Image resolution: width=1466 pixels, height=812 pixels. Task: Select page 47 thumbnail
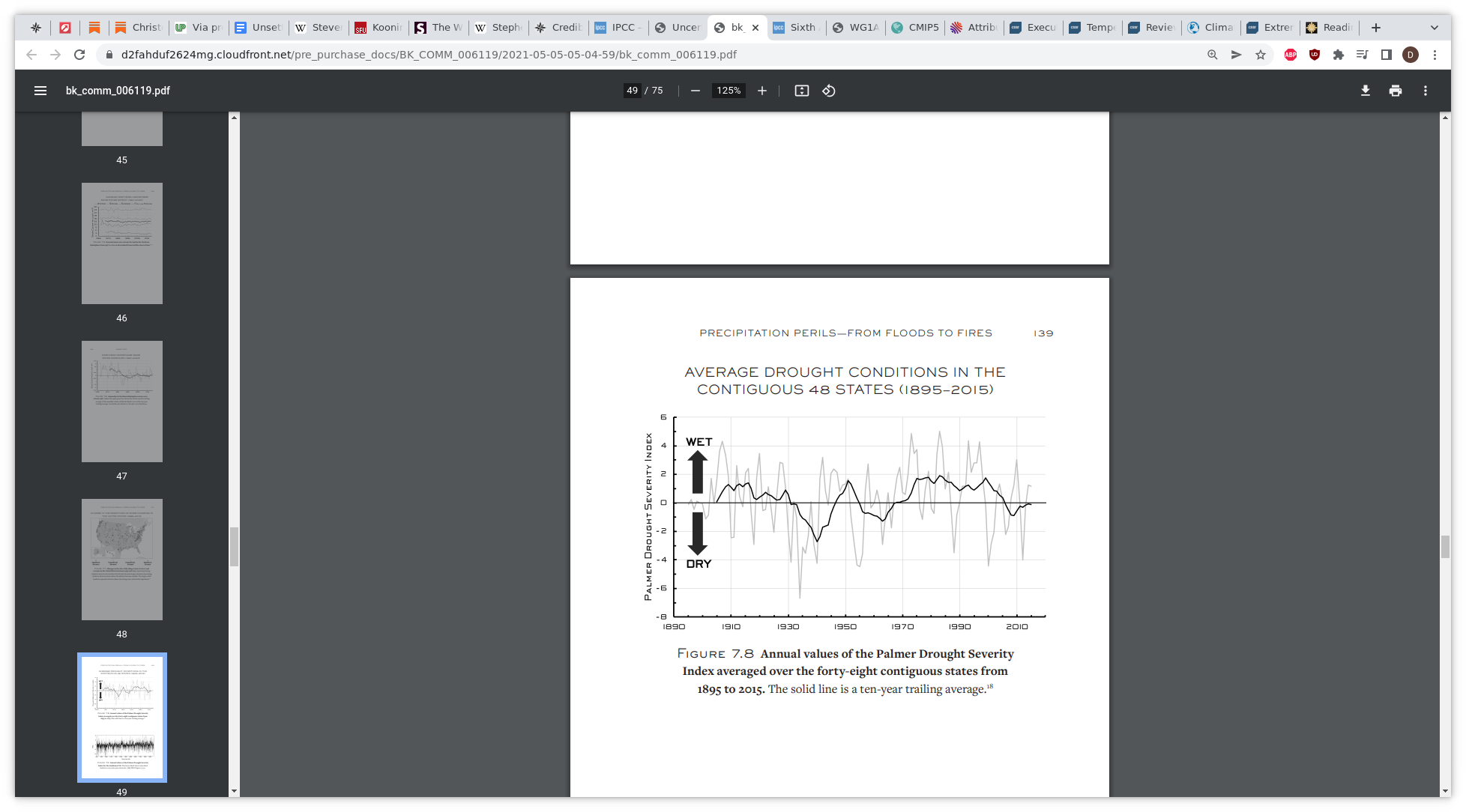pos(122,402)
